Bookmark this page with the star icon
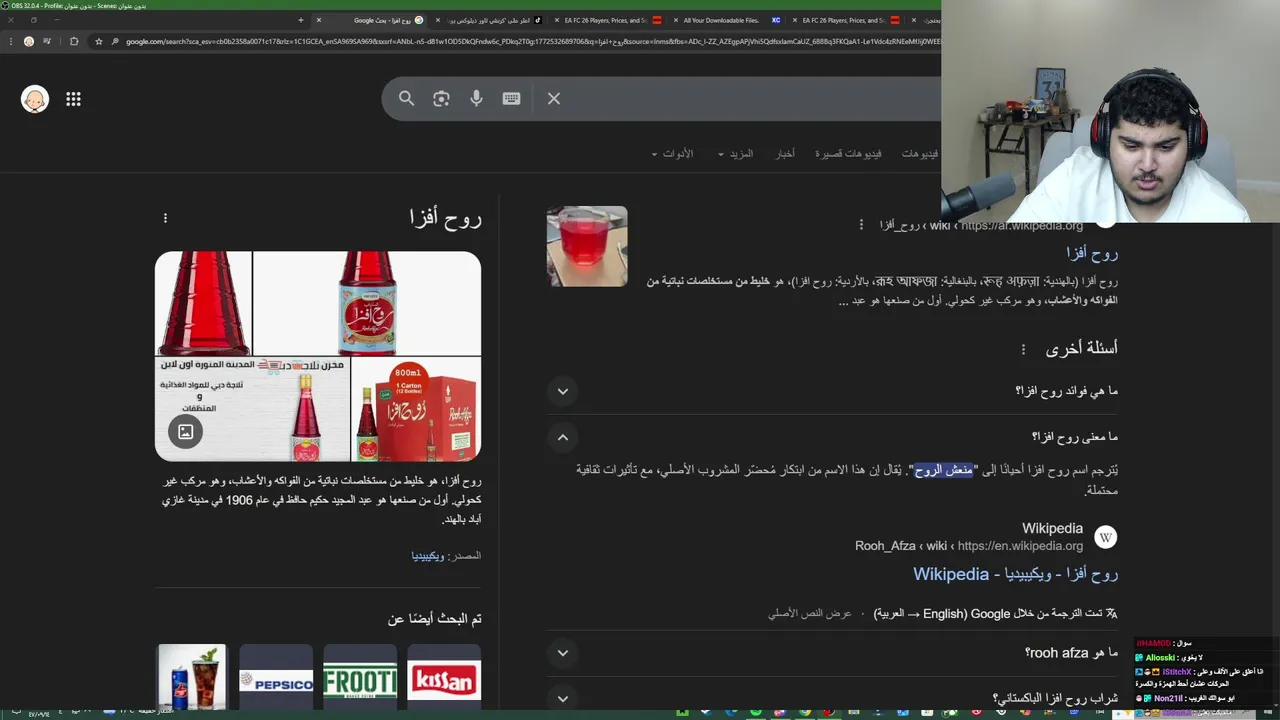Image resolution: width=1280 pixels, height=720 pixels. (x=98, y=41)
